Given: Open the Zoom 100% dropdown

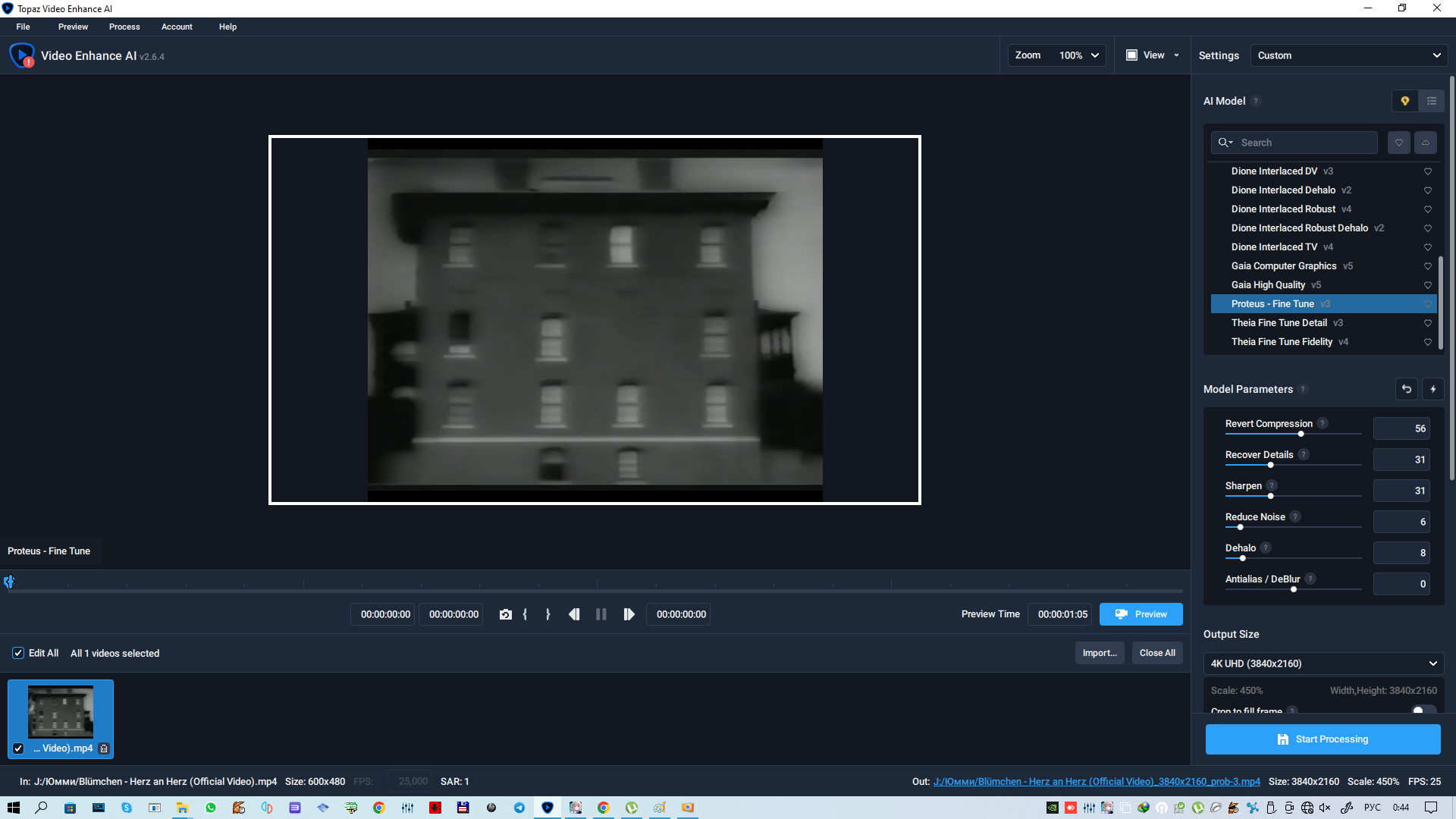Looking at the screenshot, I should [x=1056, y=55].
